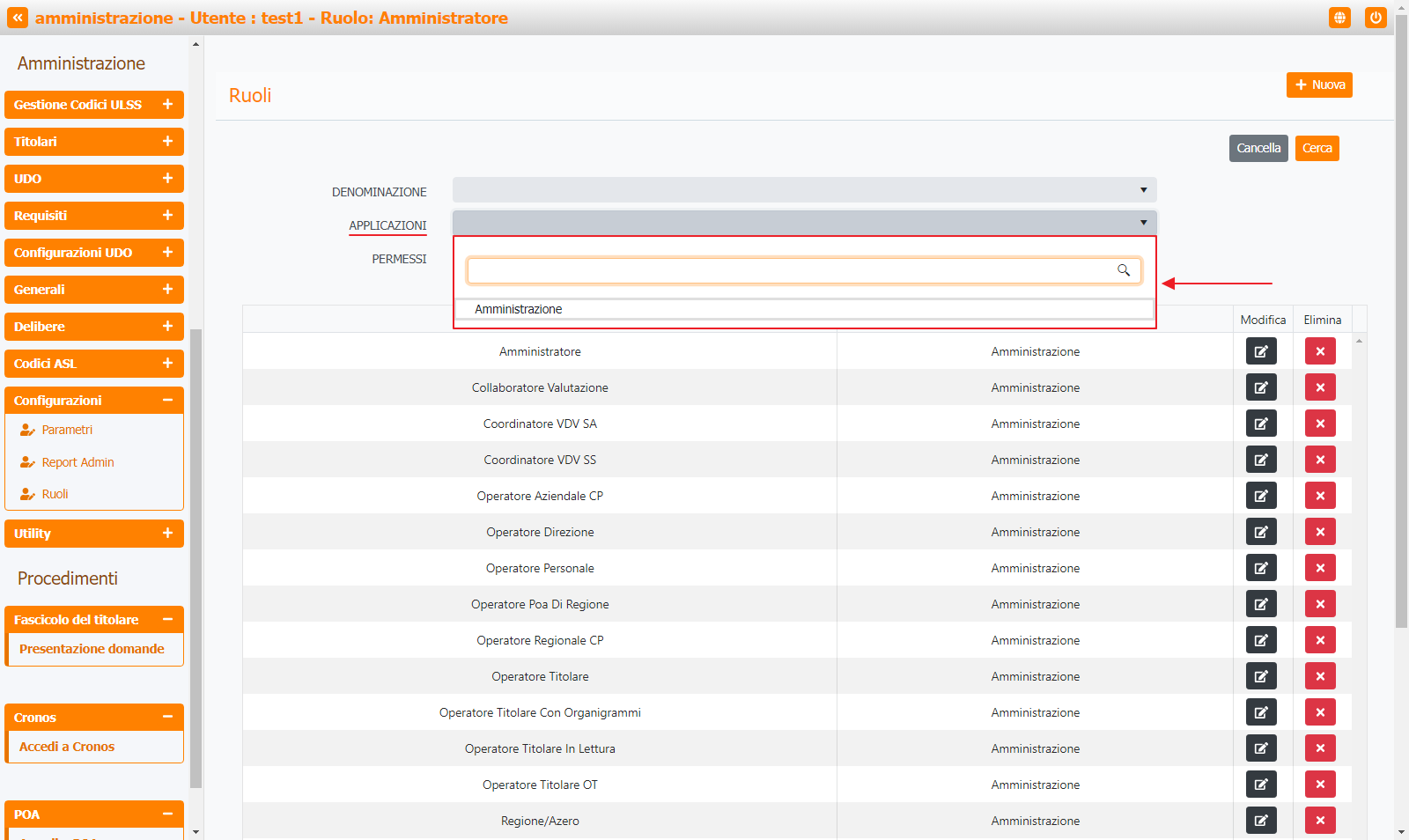Click search magnifier icon in dropdown
1409x840 pixels.
pyautogui.click(x=1124, y=270)
